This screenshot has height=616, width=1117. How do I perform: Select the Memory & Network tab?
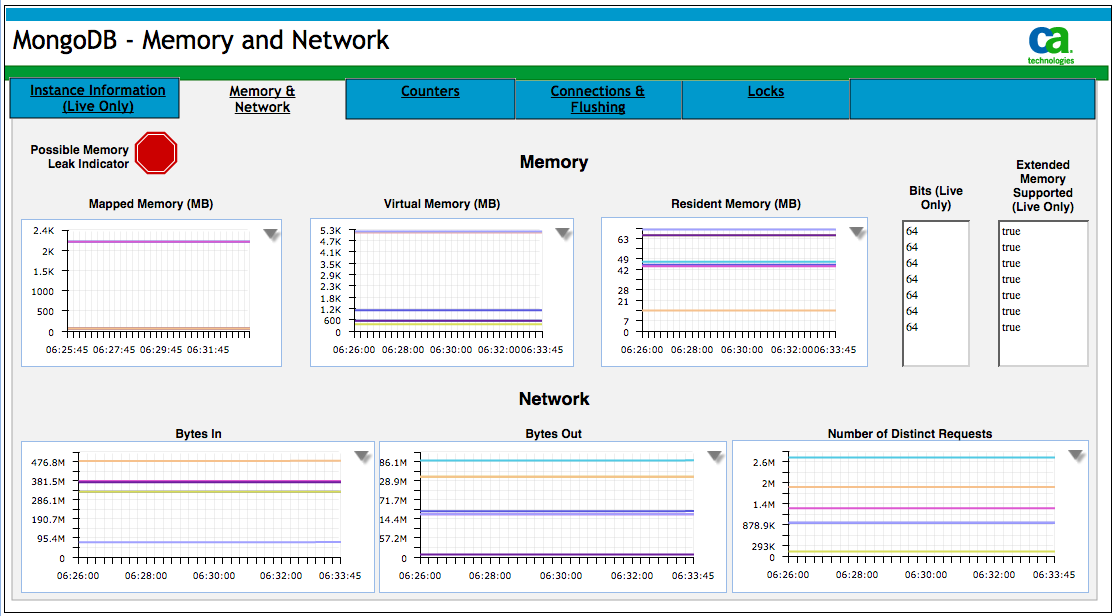[x=262, y=99]
